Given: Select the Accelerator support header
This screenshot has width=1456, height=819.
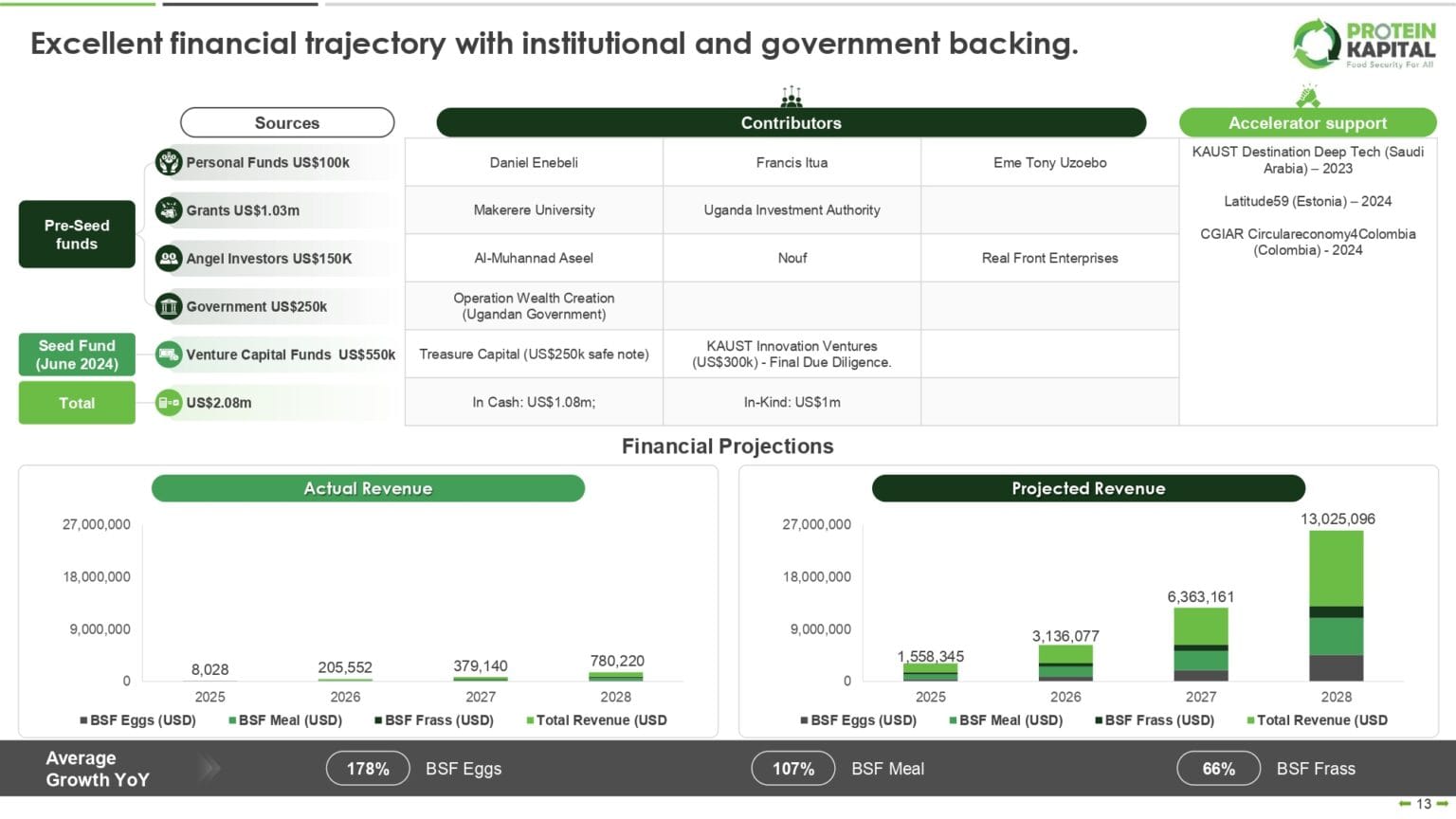Looking at the screenshot, I should pyautogui.click(x=1308, y=122).
